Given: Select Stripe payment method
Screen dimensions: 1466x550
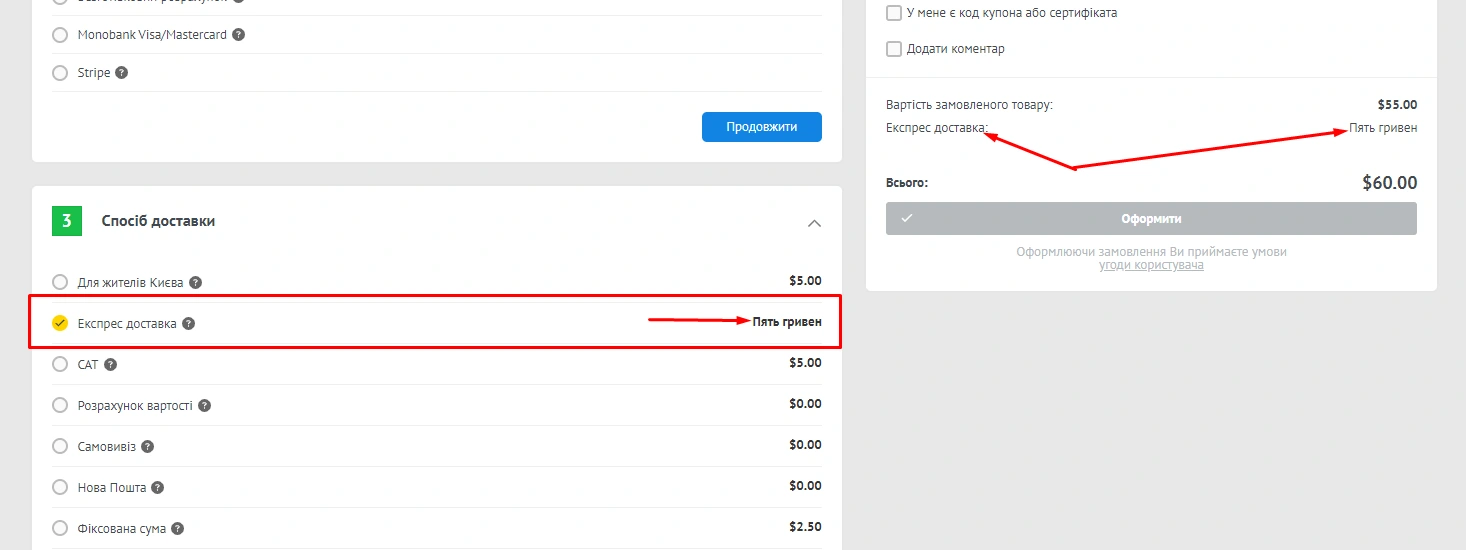Looking at the screenshot, I should (x=60, y=73).
